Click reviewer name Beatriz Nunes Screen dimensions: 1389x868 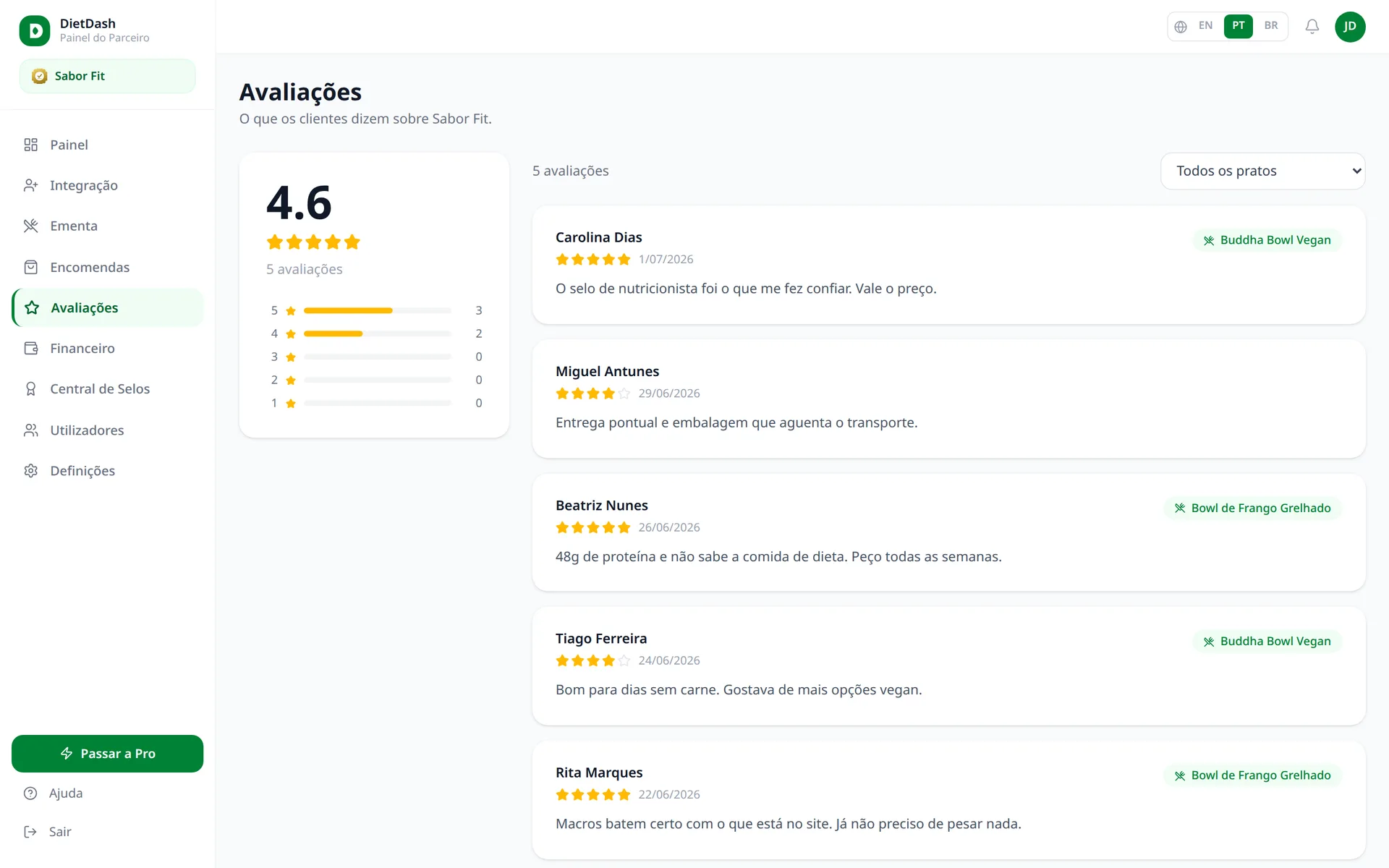[x=601, y=506]
